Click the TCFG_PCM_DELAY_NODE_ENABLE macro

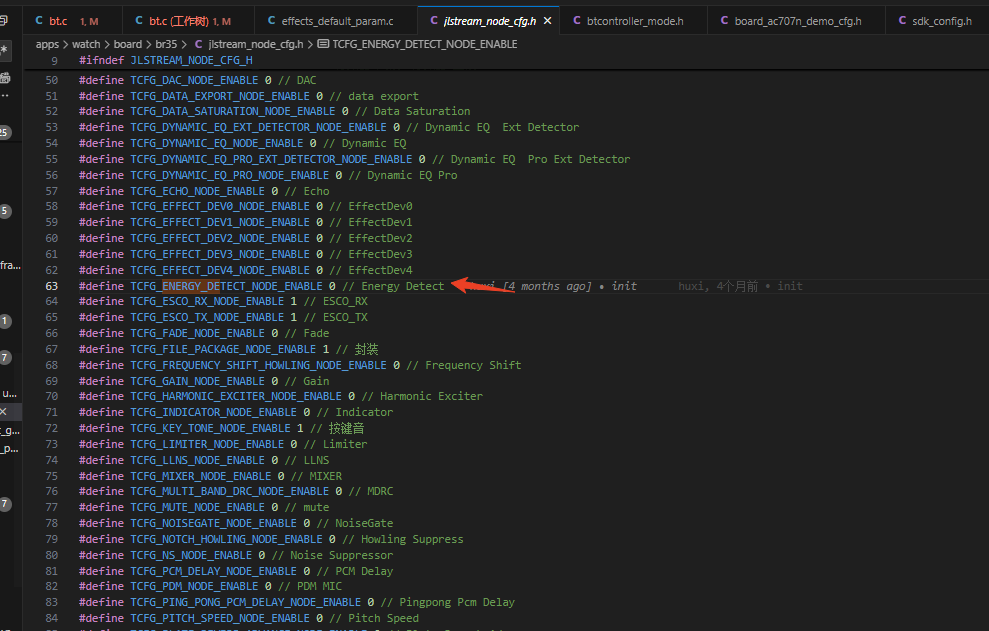(x=213, y=571)
